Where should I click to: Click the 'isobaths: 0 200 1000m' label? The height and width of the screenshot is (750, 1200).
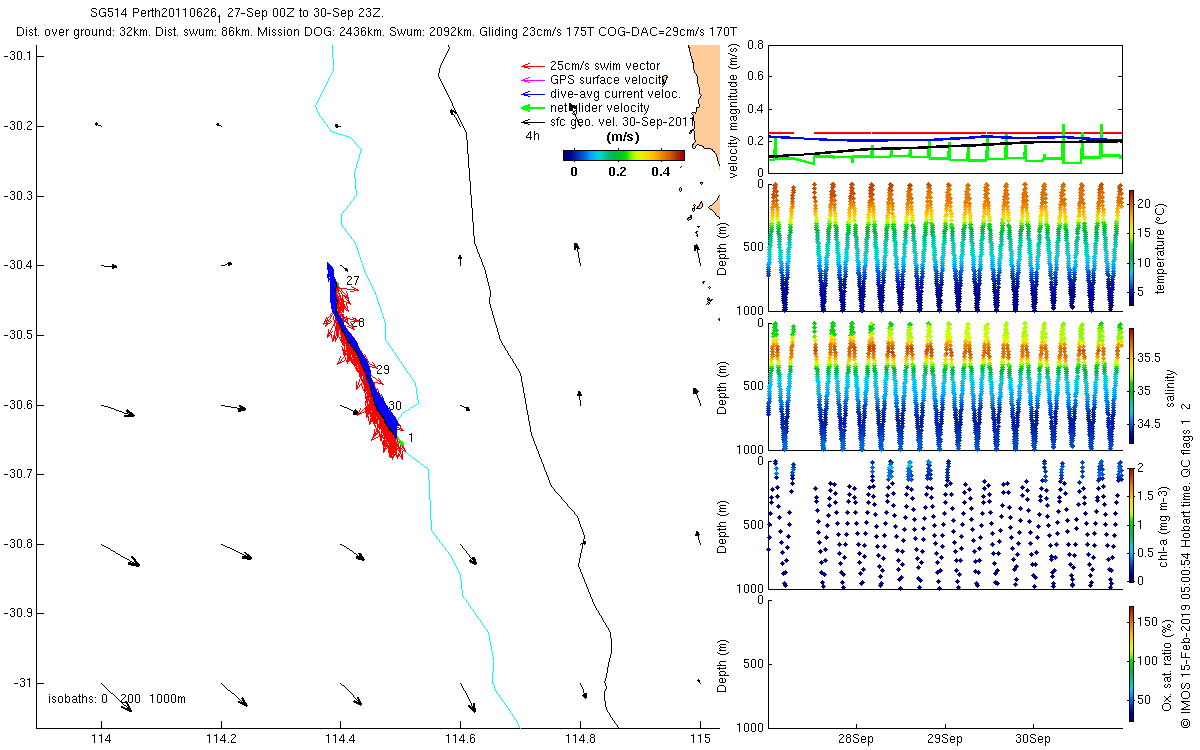coord(117,699)
